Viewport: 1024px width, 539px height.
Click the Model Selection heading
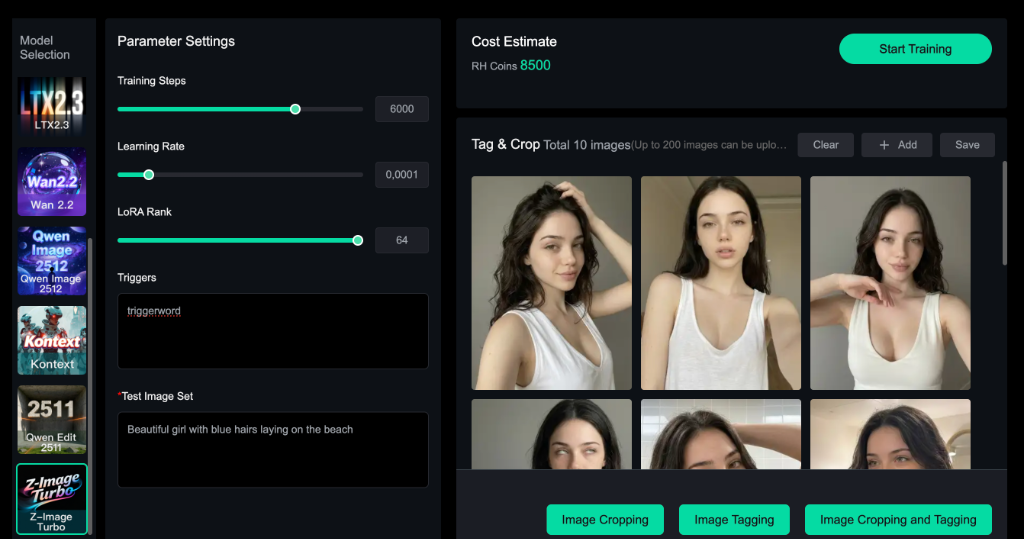click(x=44, y=48)
